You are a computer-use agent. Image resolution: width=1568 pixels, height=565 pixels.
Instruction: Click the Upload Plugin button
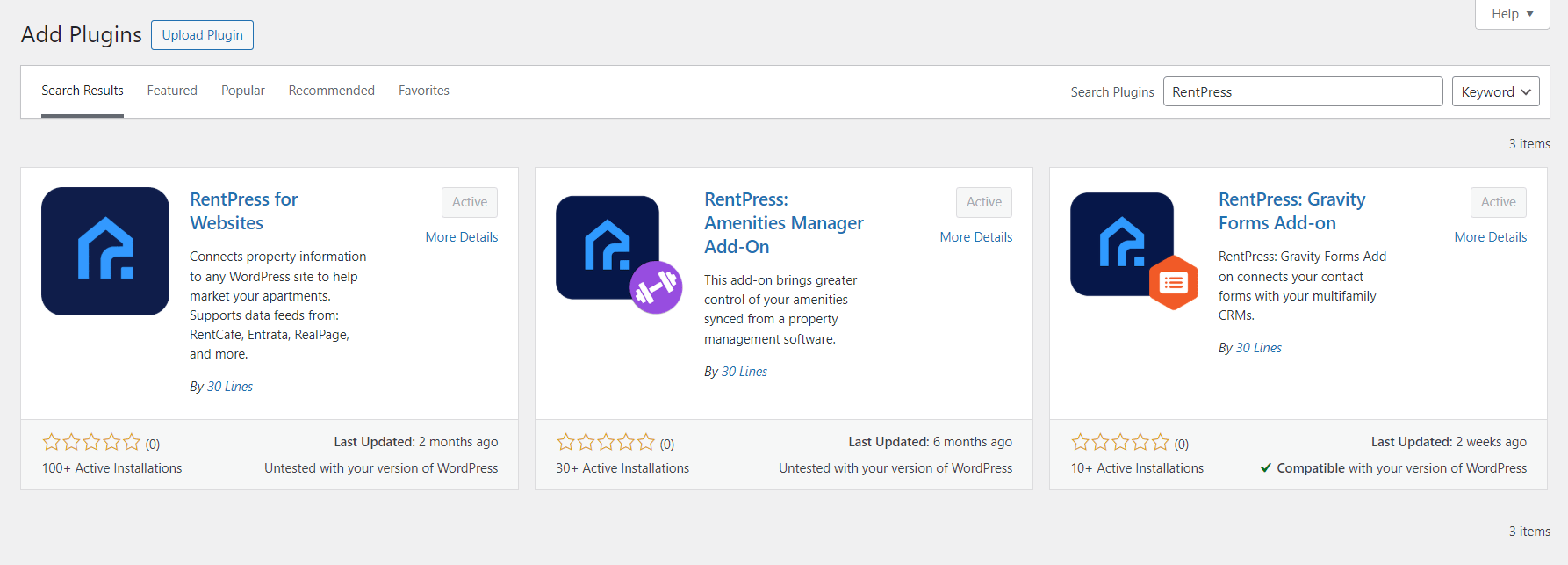point(203,35)
